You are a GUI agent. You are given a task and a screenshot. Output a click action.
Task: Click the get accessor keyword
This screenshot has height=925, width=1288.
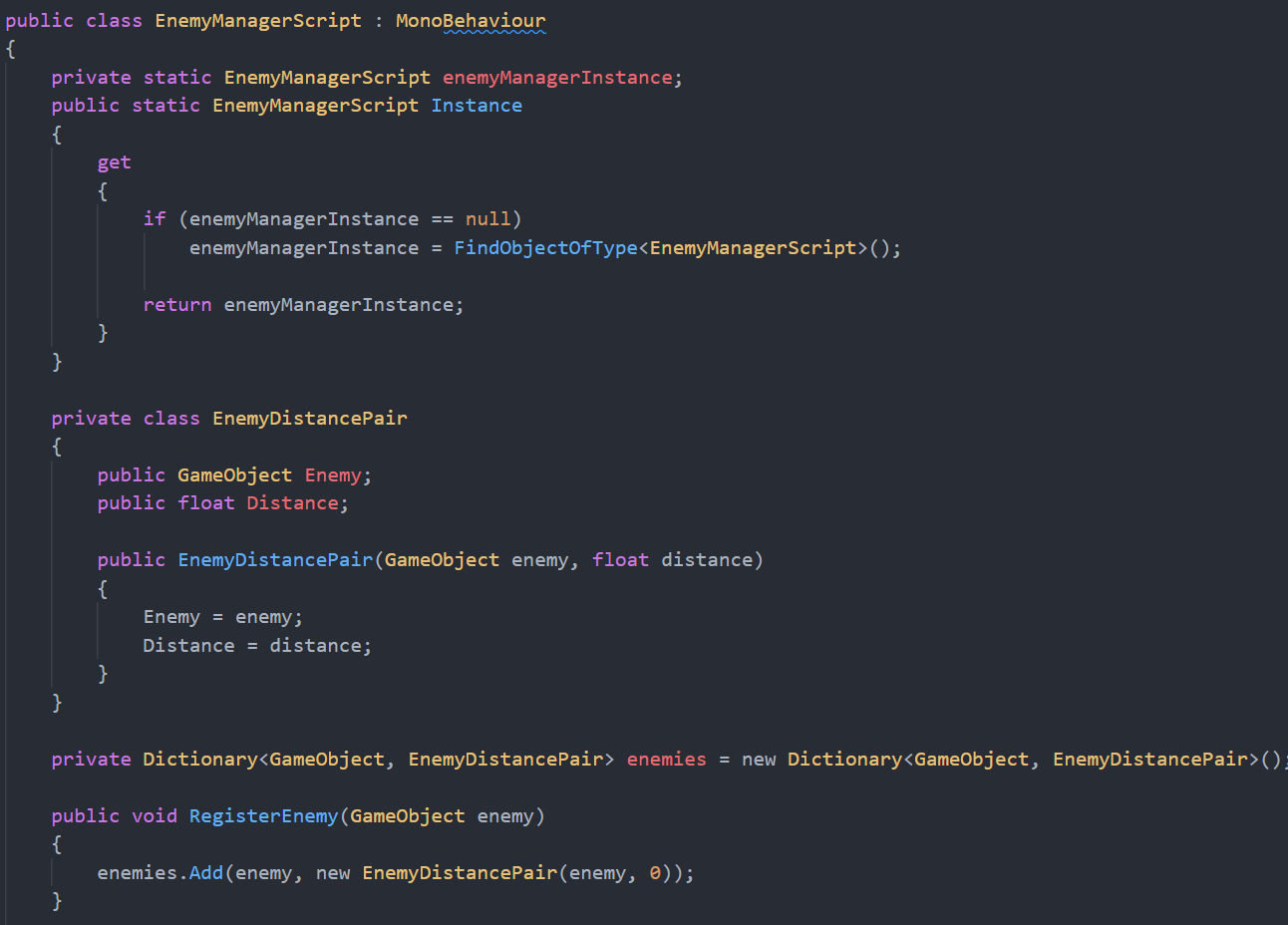click(x=114, y=163)
